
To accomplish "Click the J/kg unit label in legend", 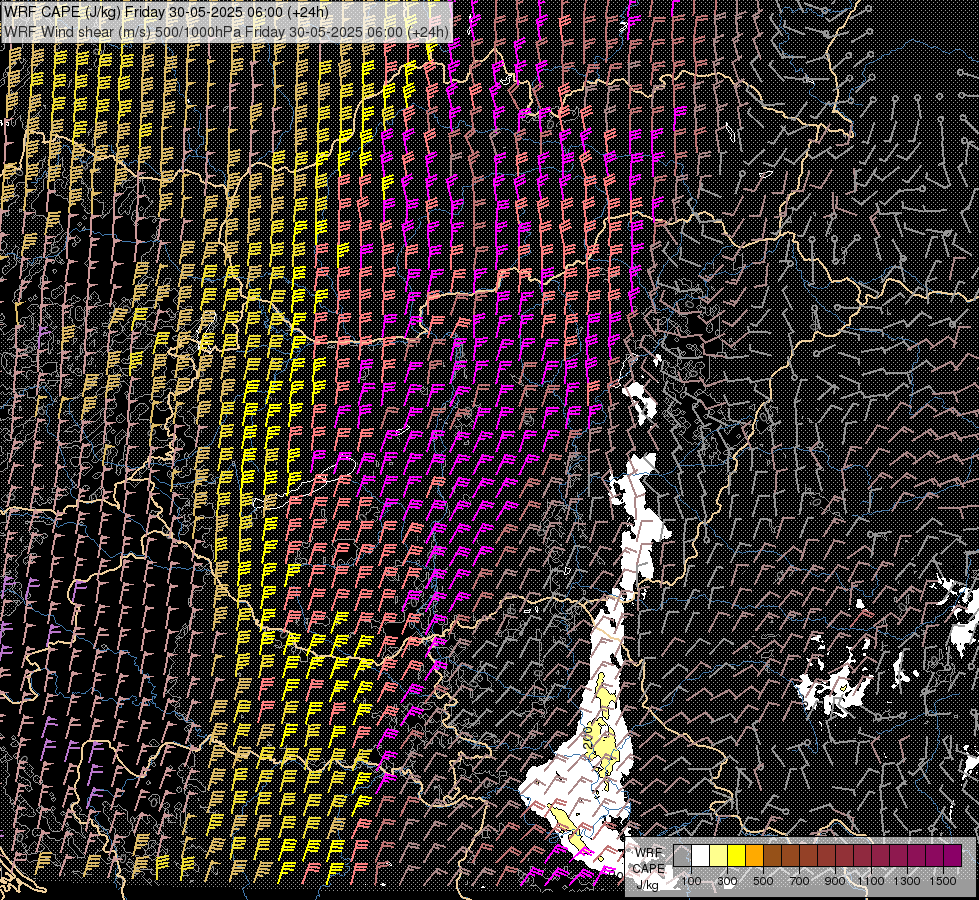I will click(648, 885).
